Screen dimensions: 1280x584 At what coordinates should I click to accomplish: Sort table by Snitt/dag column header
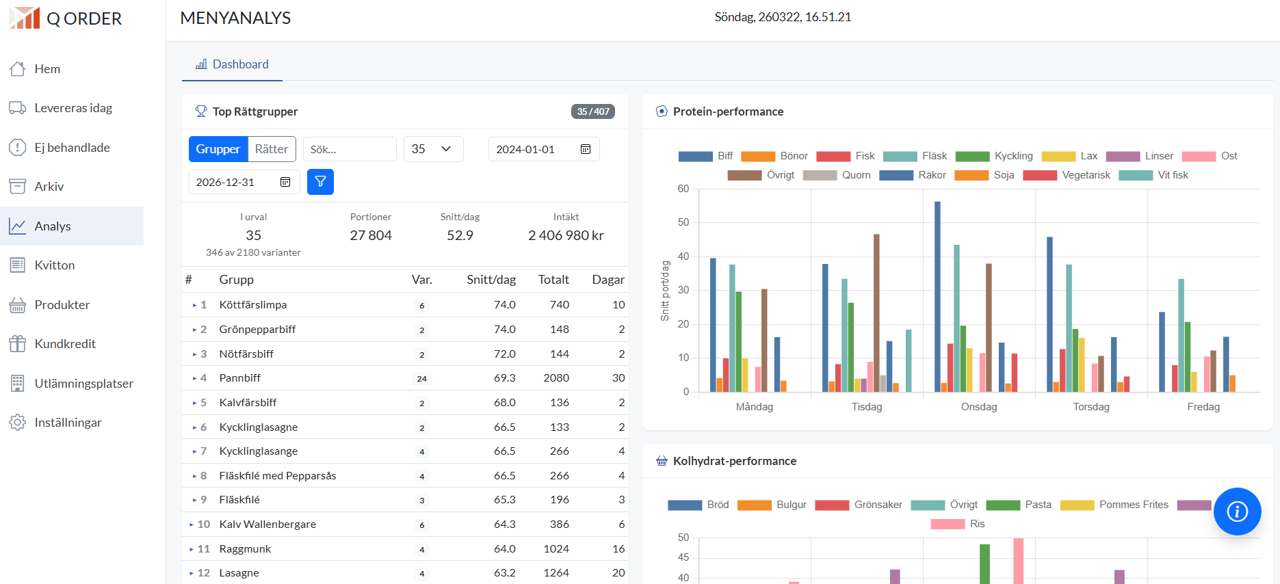point(491,280)
